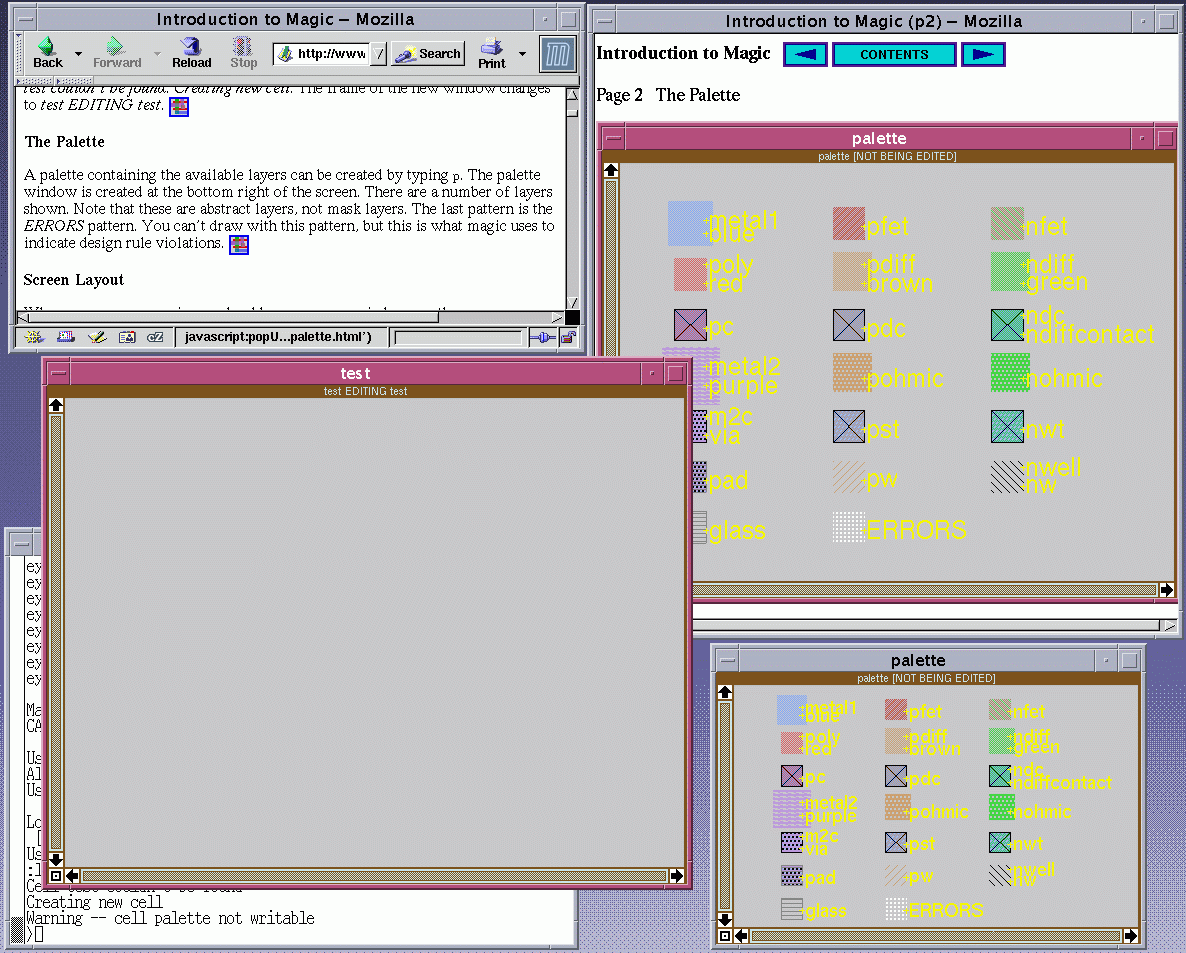The width and height of the screenshot is (1186, 953).
Task: Open the Forward button history dropdown arrow
Action: pos(157,54)
